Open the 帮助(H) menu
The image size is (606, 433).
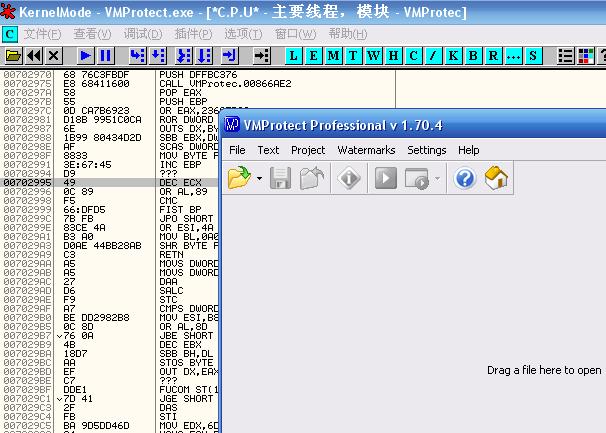click(x=348, y=34)
